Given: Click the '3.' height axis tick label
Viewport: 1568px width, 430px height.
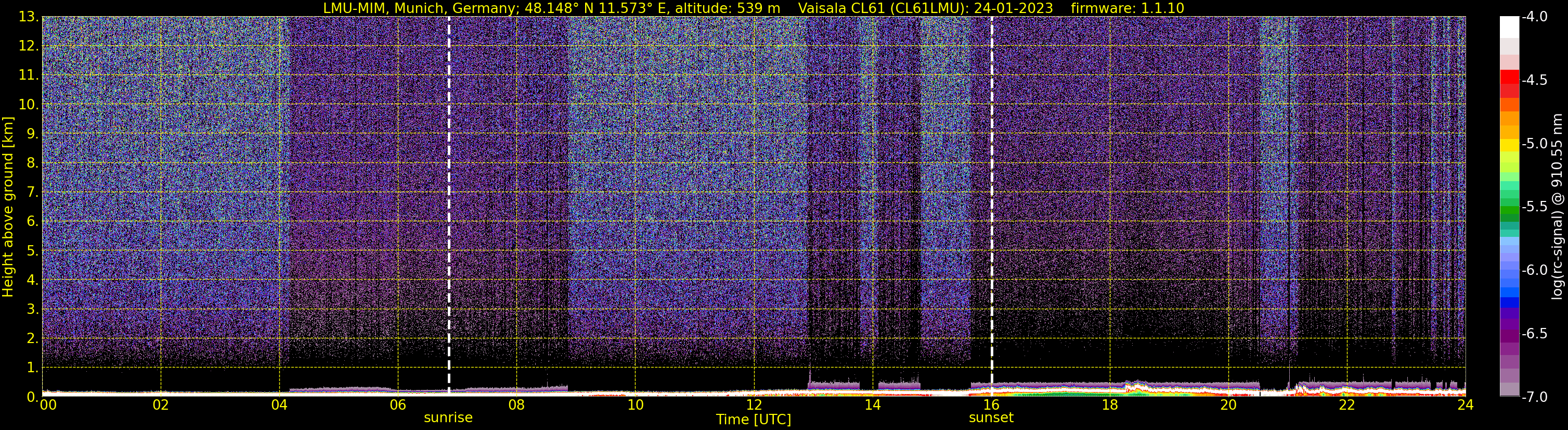Looking at the screenshot, I should 33,309.
